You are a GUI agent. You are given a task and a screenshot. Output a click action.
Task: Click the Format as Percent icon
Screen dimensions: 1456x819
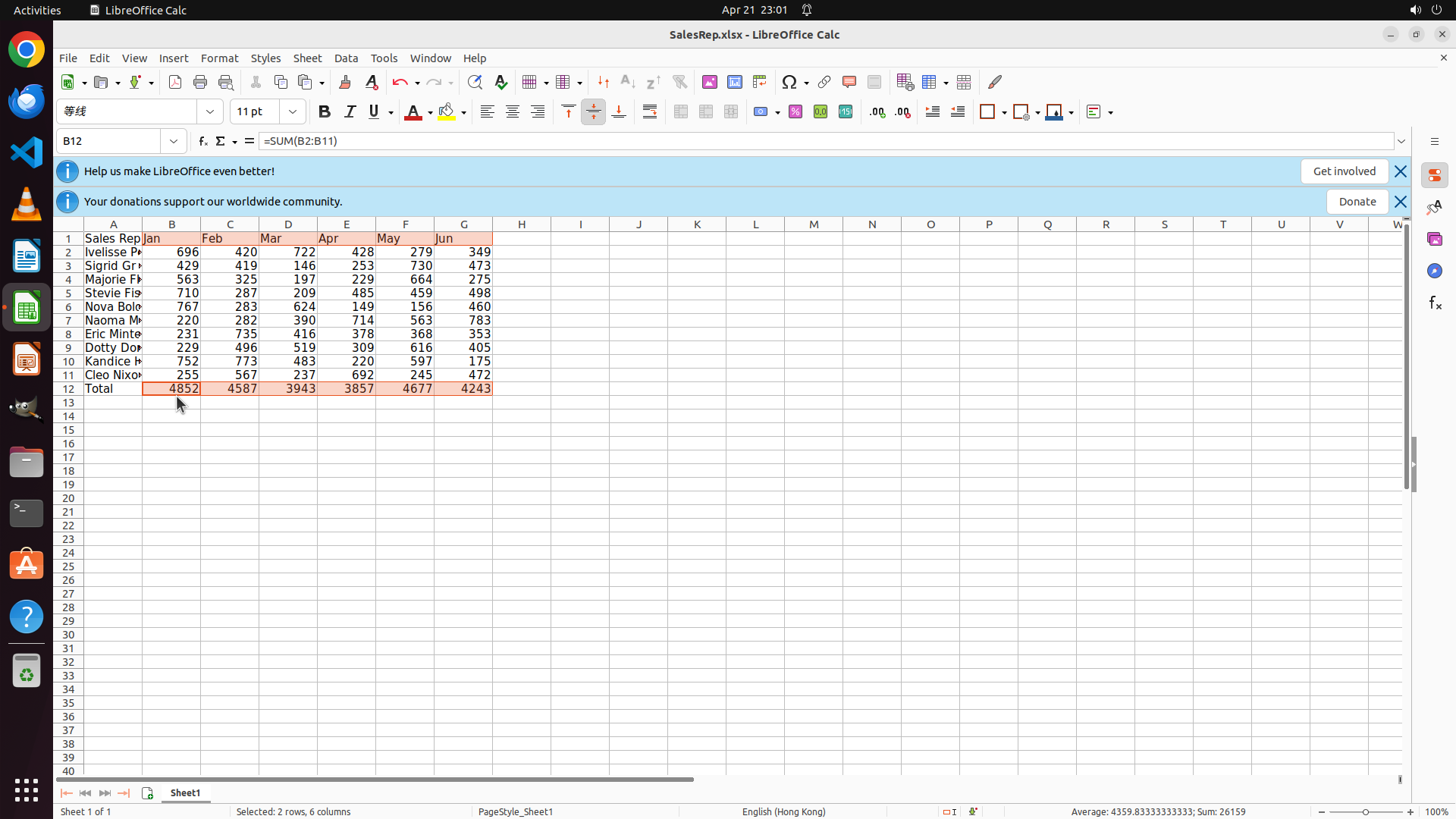(795, 111)
